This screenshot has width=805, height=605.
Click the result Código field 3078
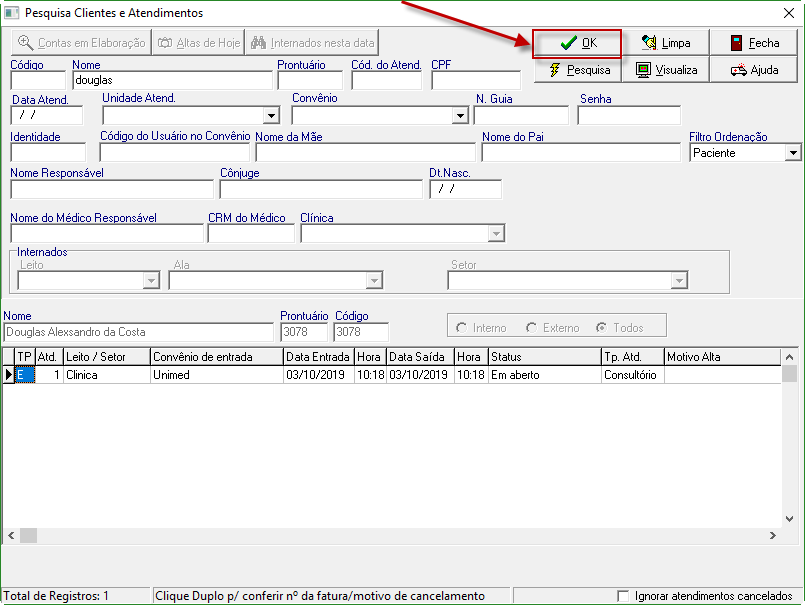click(x=361, y=332)
